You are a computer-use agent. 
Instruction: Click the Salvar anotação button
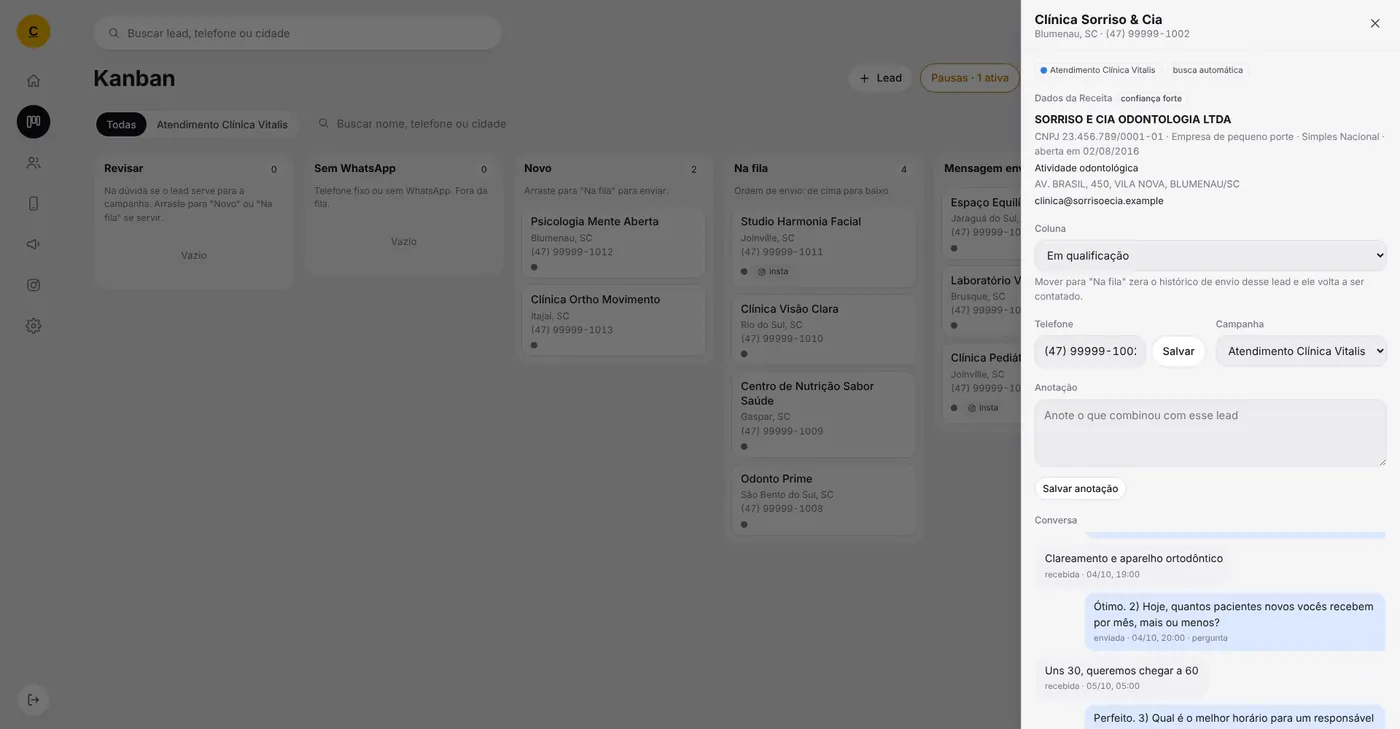click(1080, 489)
